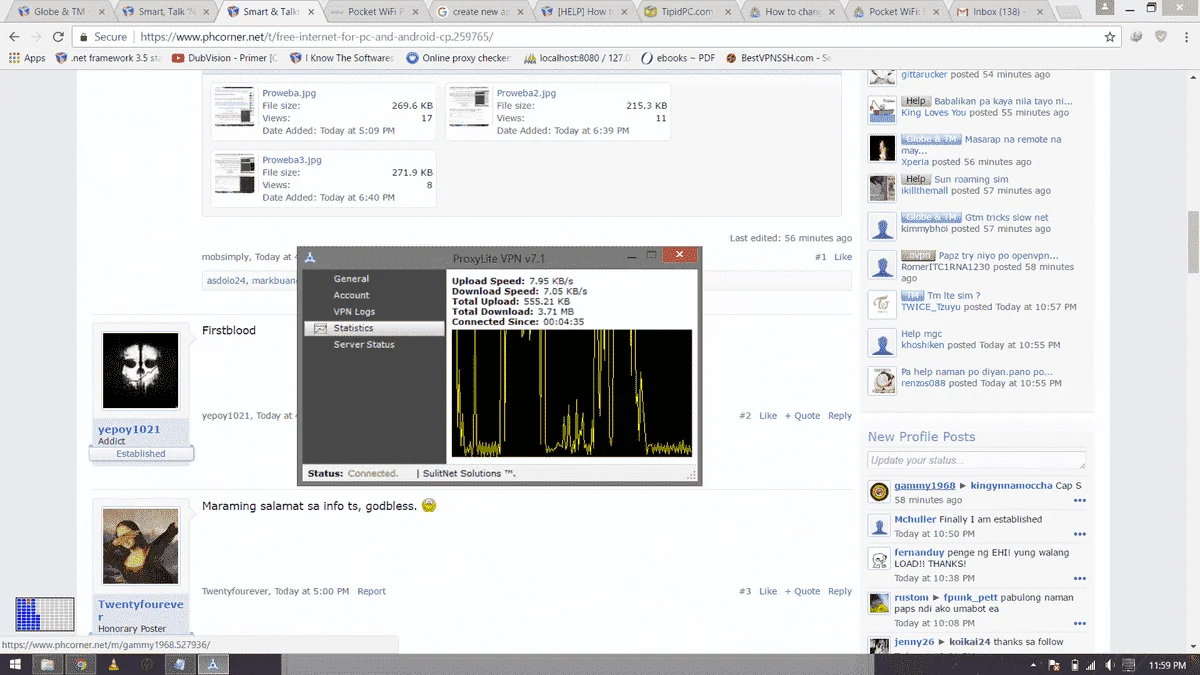Open Server Status in ProxyLite VPN

[364, 344]
